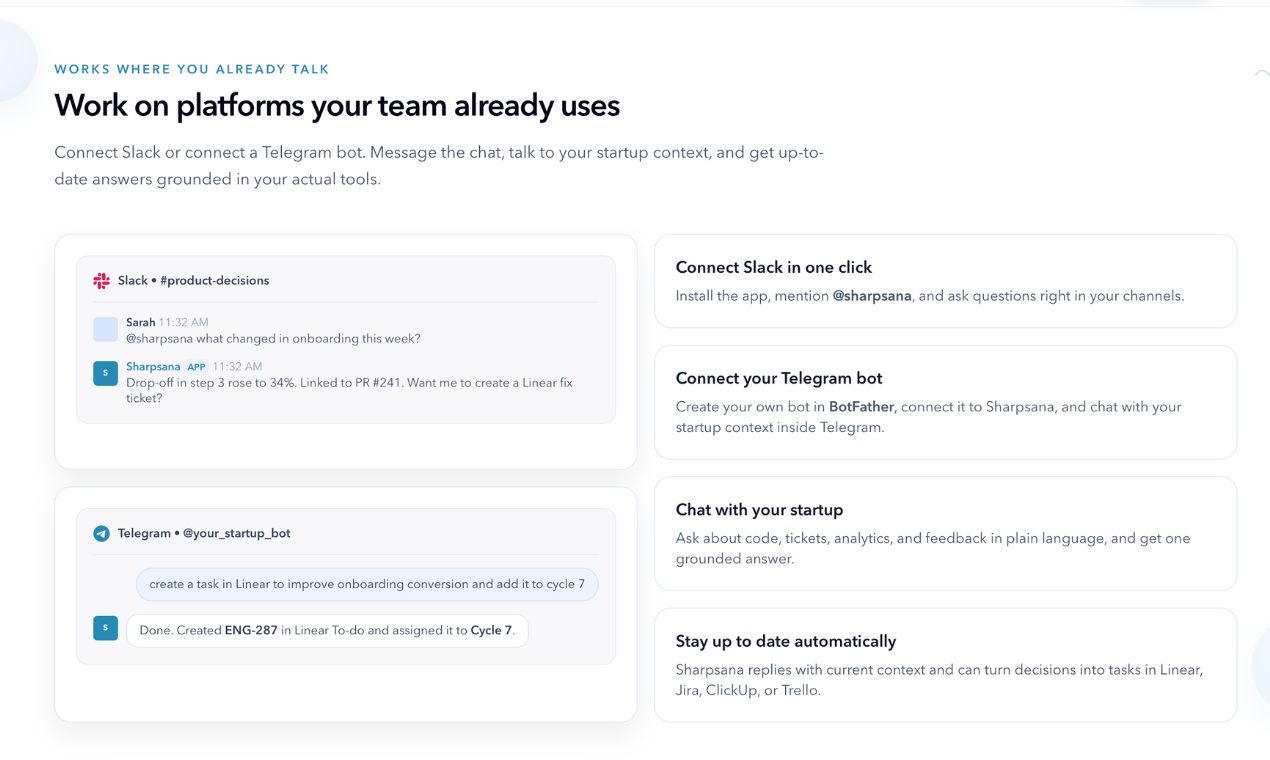Open the ENG-287 ticket reference

tap(251, 631)
